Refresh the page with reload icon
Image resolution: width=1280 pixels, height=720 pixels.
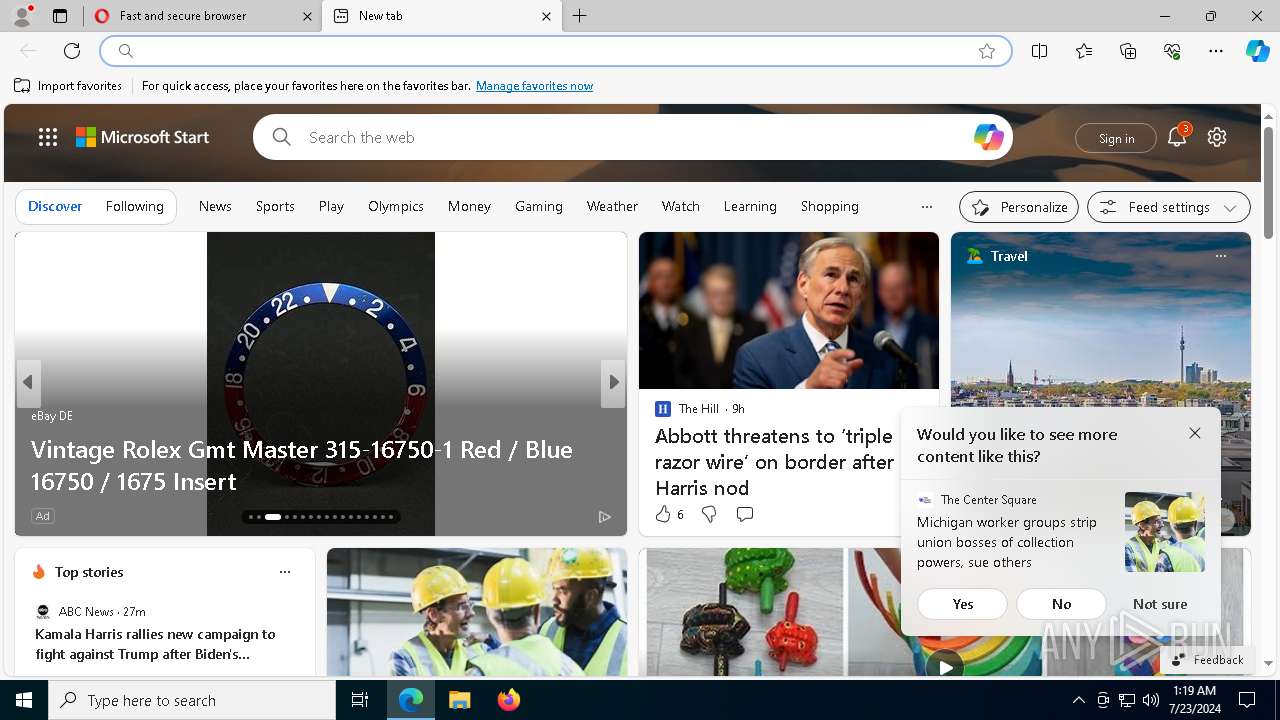72,51
